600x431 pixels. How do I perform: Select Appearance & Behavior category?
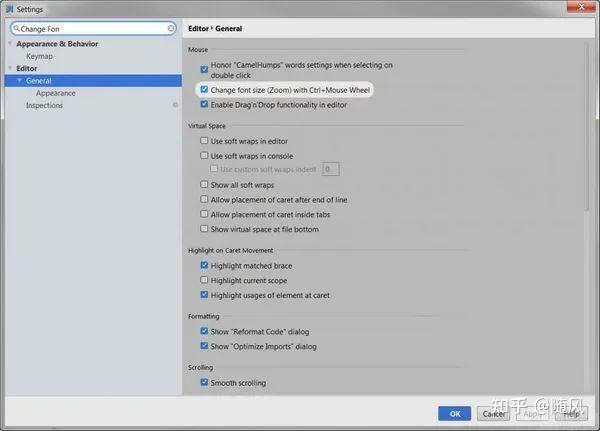[x=57, y=44]
